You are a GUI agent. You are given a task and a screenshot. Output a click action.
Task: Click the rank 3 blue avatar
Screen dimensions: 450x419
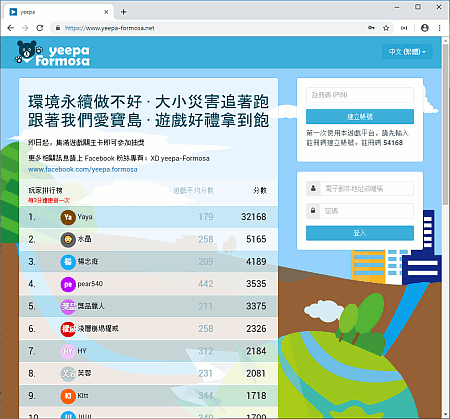pos(68,262)
